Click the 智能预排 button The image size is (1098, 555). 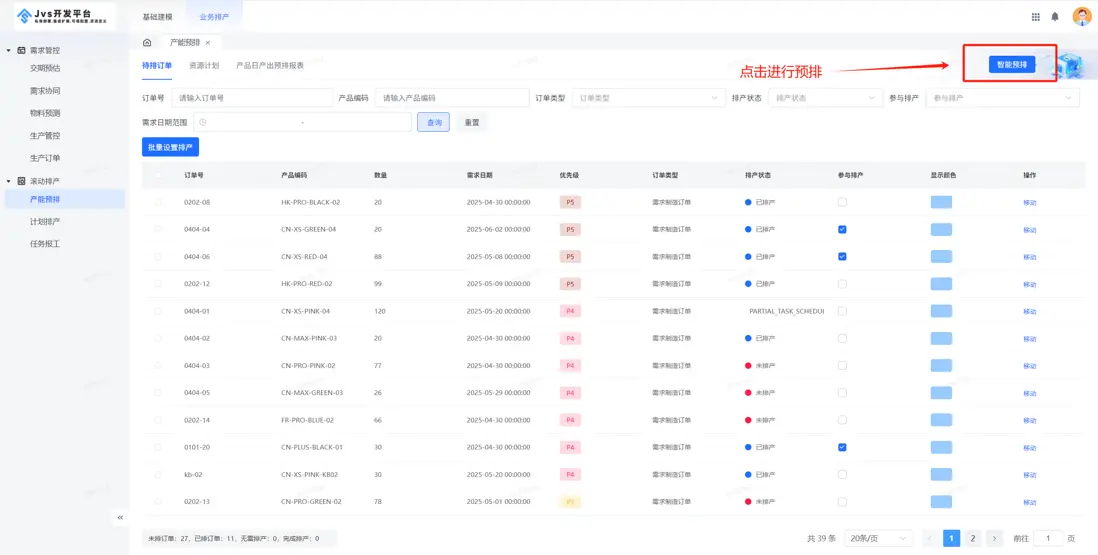1011,65
